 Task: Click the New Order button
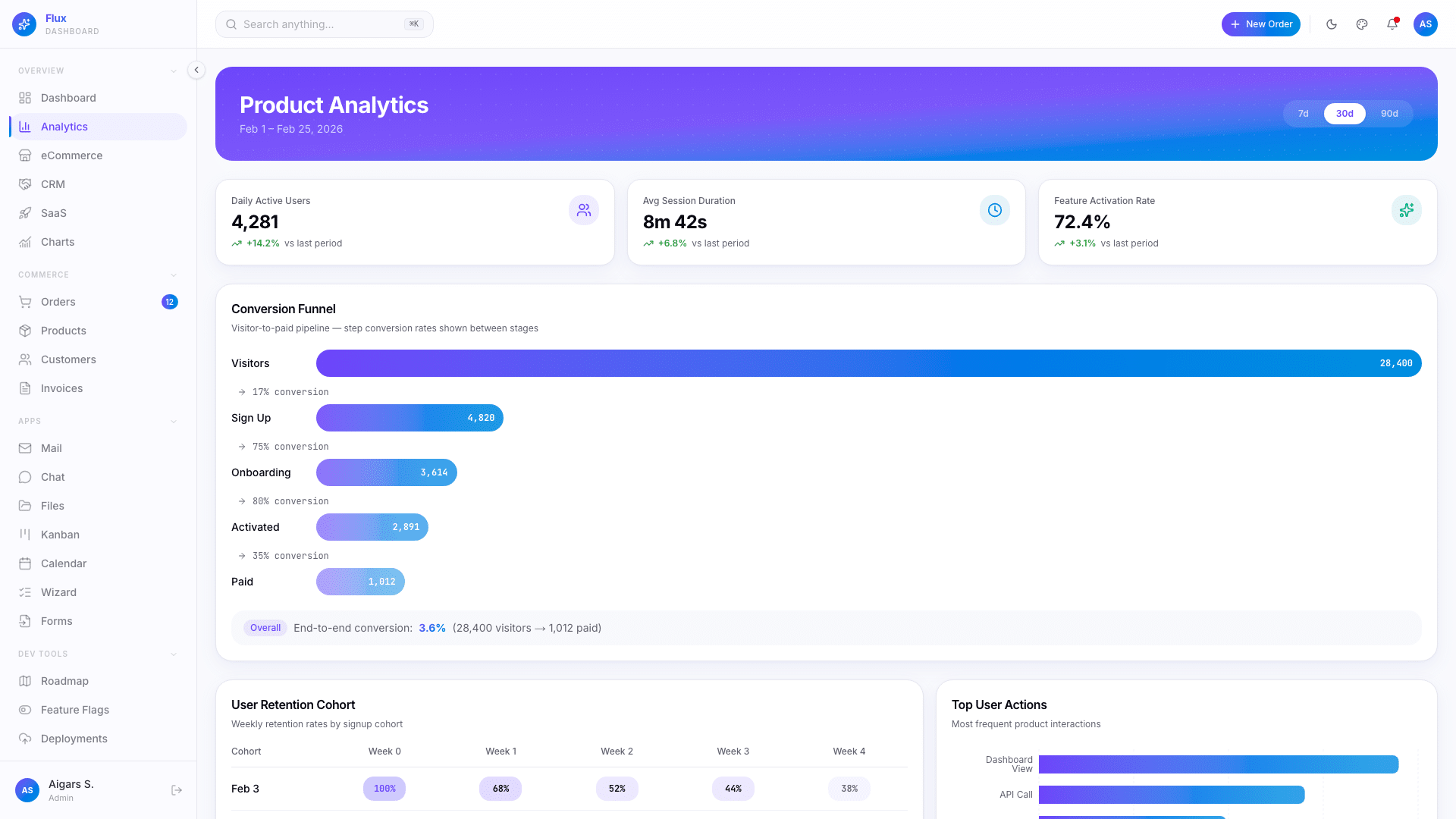tap(1260, 24)
